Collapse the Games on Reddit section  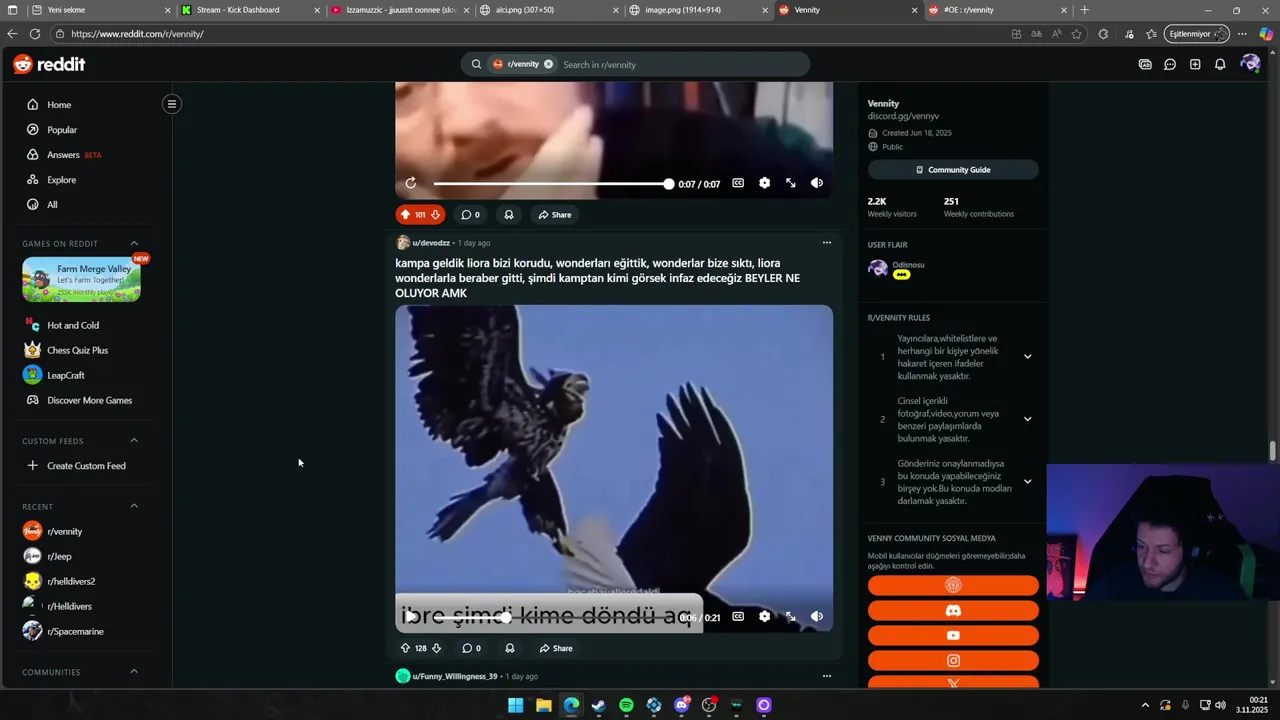(x=134, y=243)
